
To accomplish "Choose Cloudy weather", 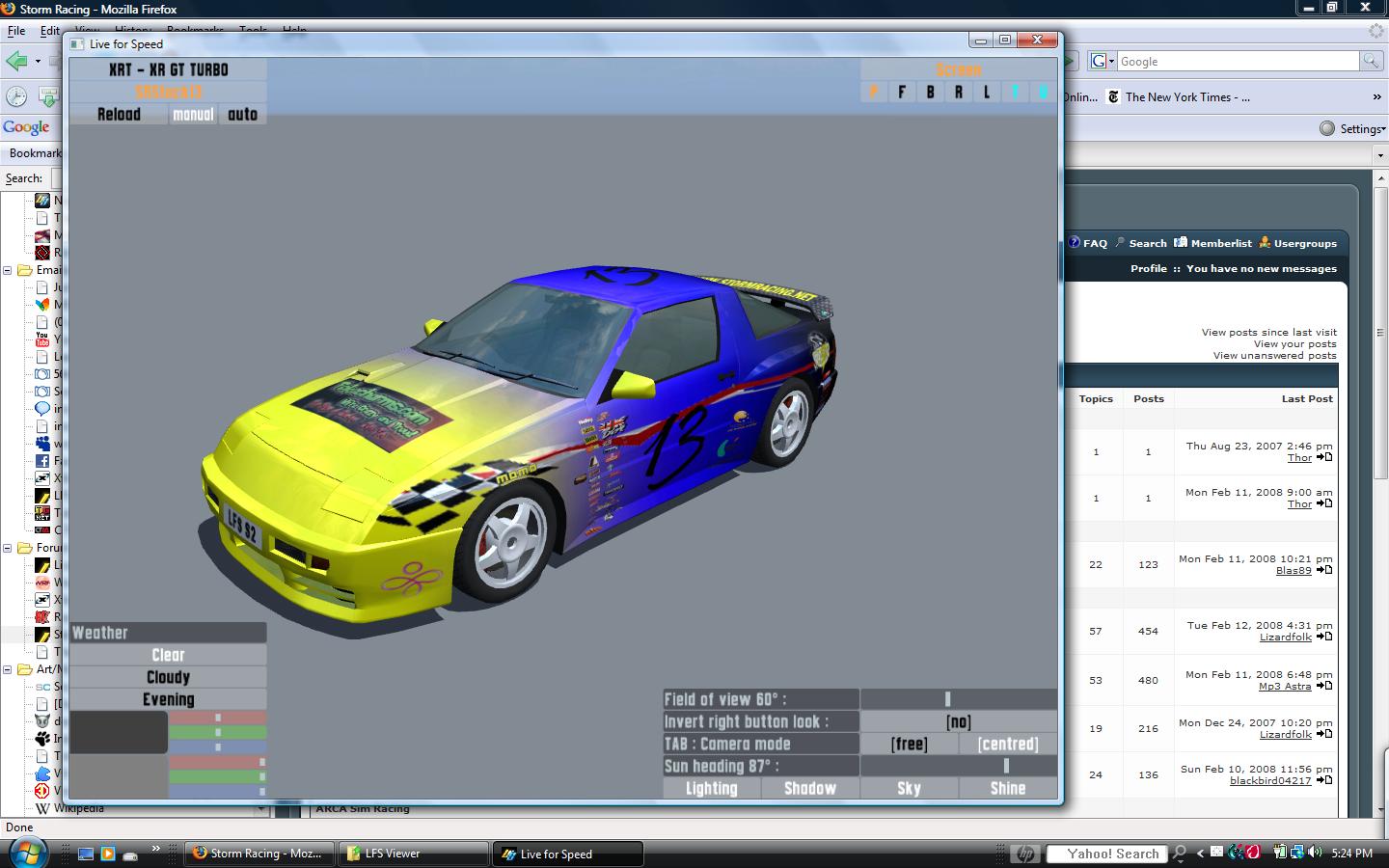I will pyautogui.click(x=168, y=677).
